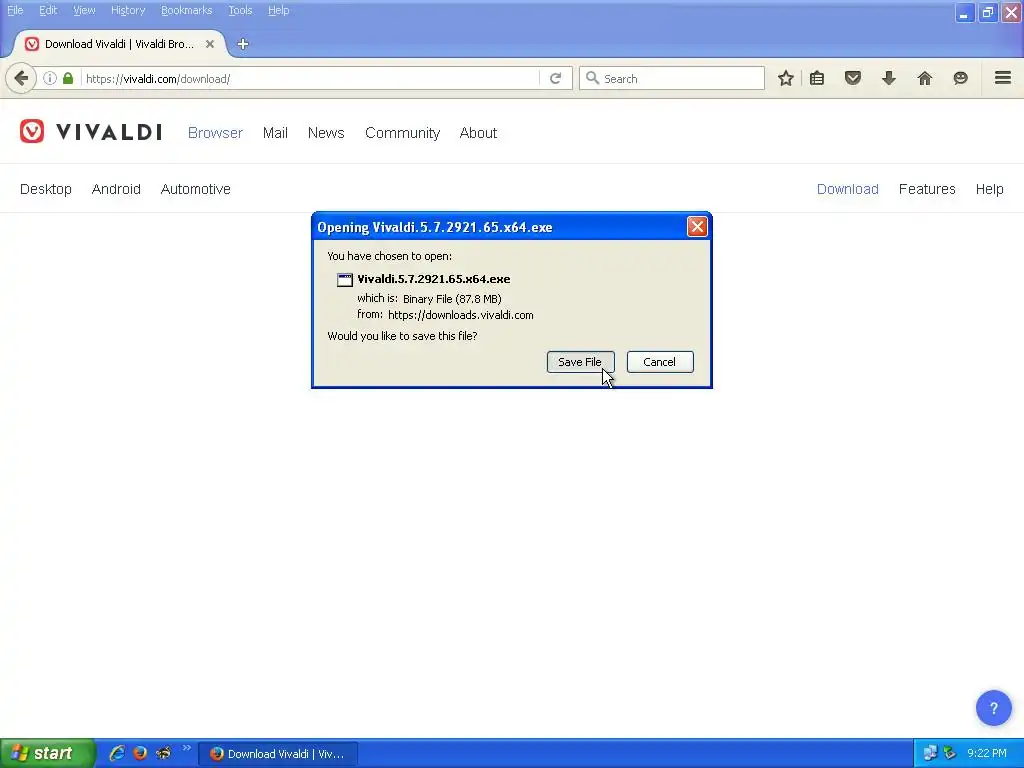Click the third quick launch icon on the taskbar

tap(163, 753)
